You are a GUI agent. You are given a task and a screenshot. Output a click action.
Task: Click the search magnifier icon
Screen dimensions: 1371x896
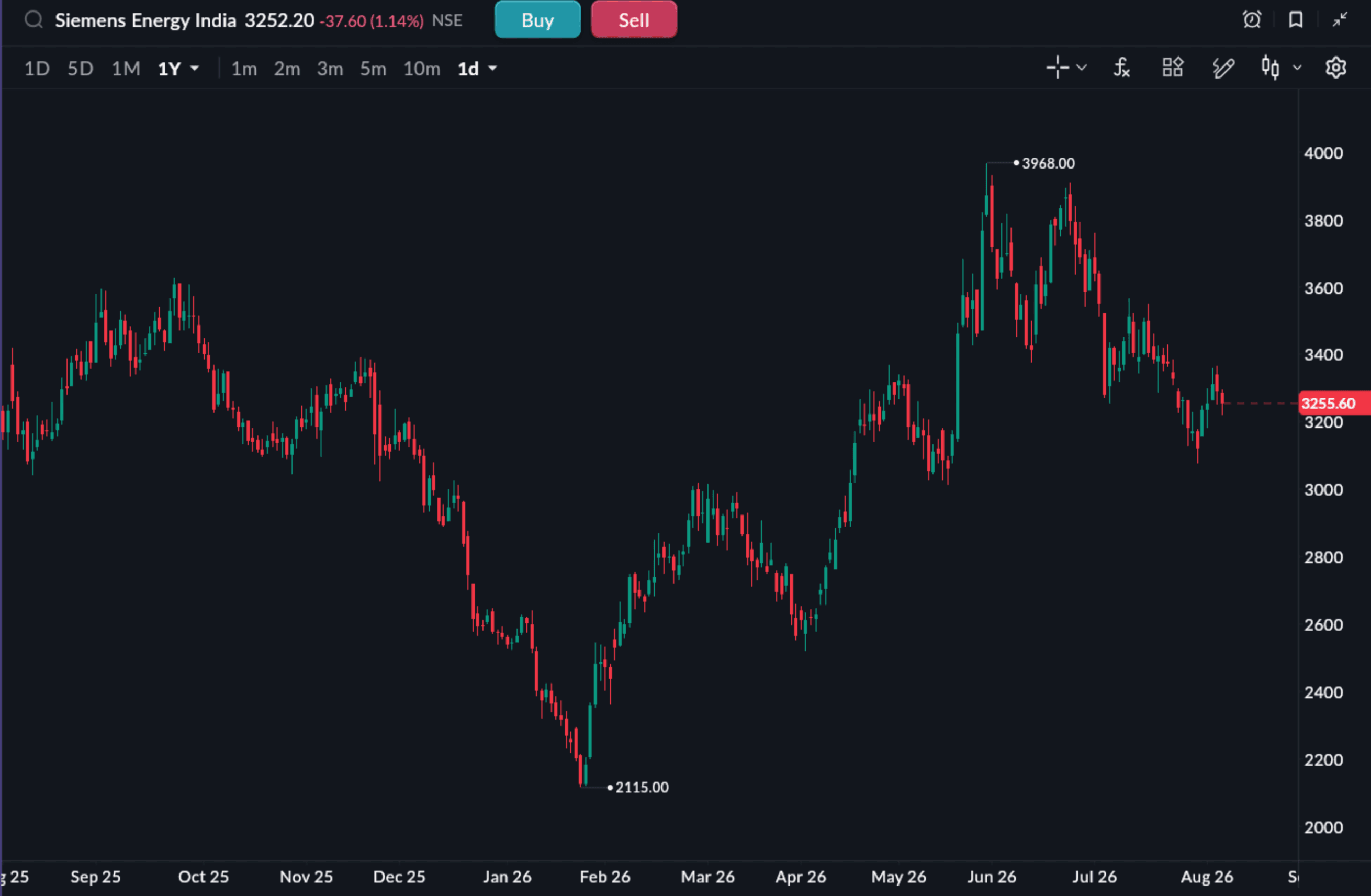(x=34, y=20)
